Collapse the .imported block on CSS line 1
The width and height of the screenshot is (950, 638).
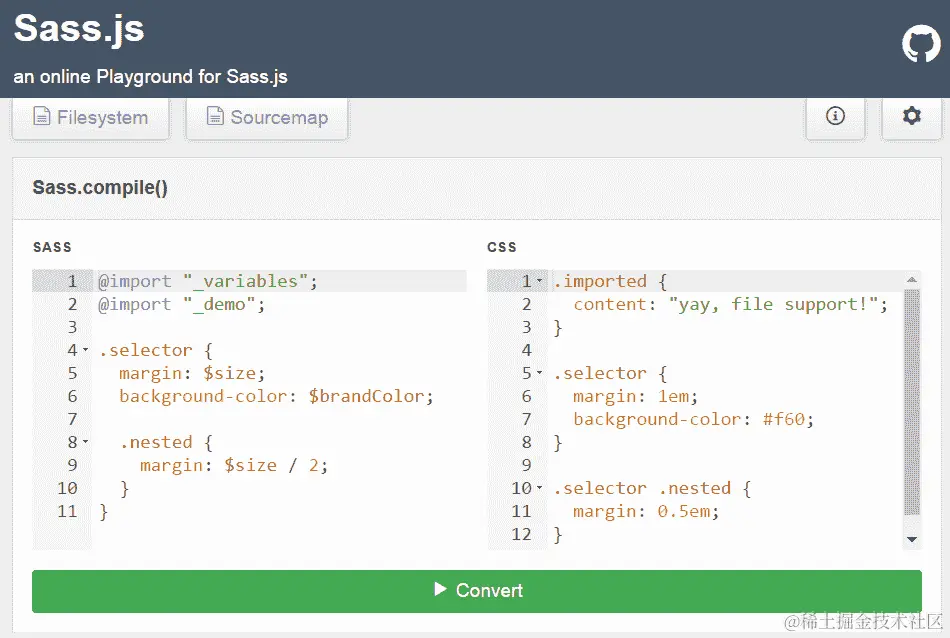[x=539, y=281]
